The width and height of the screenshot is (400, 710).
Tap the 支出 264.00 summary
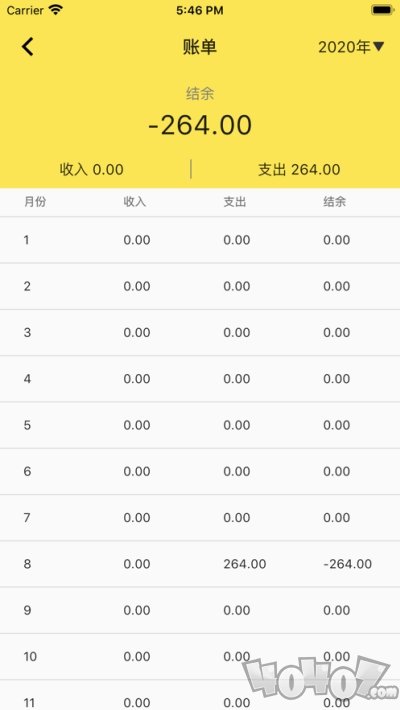tap(299, 169)
